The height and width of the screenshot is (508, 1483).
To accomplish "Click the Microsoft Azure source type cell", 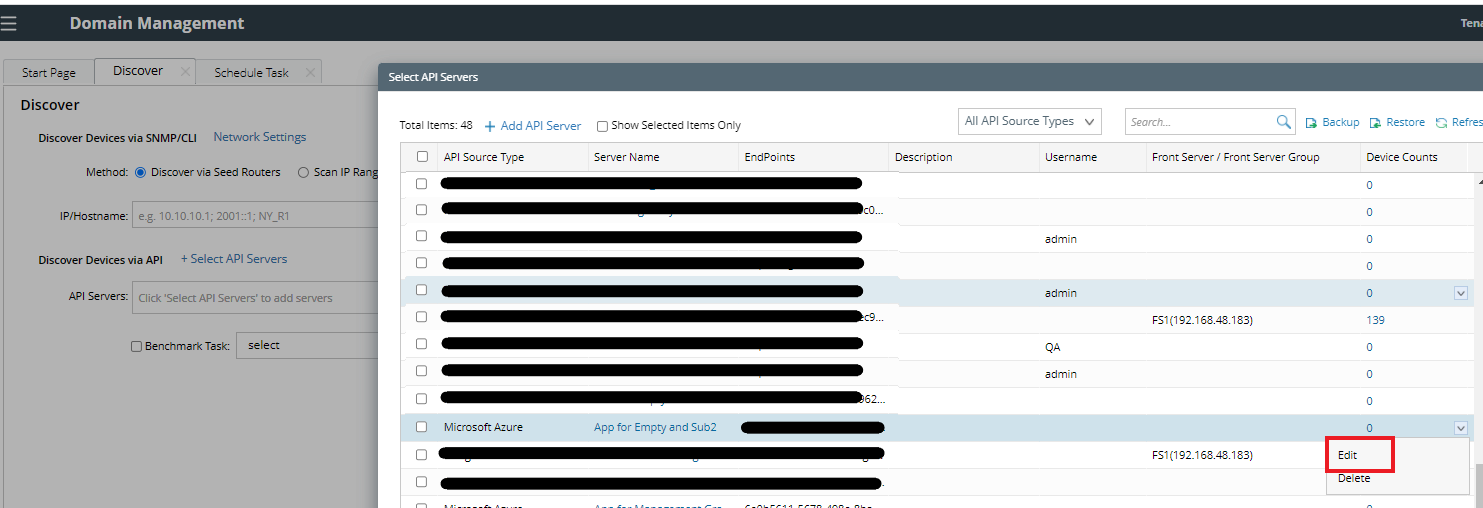I will pos(483,427).
